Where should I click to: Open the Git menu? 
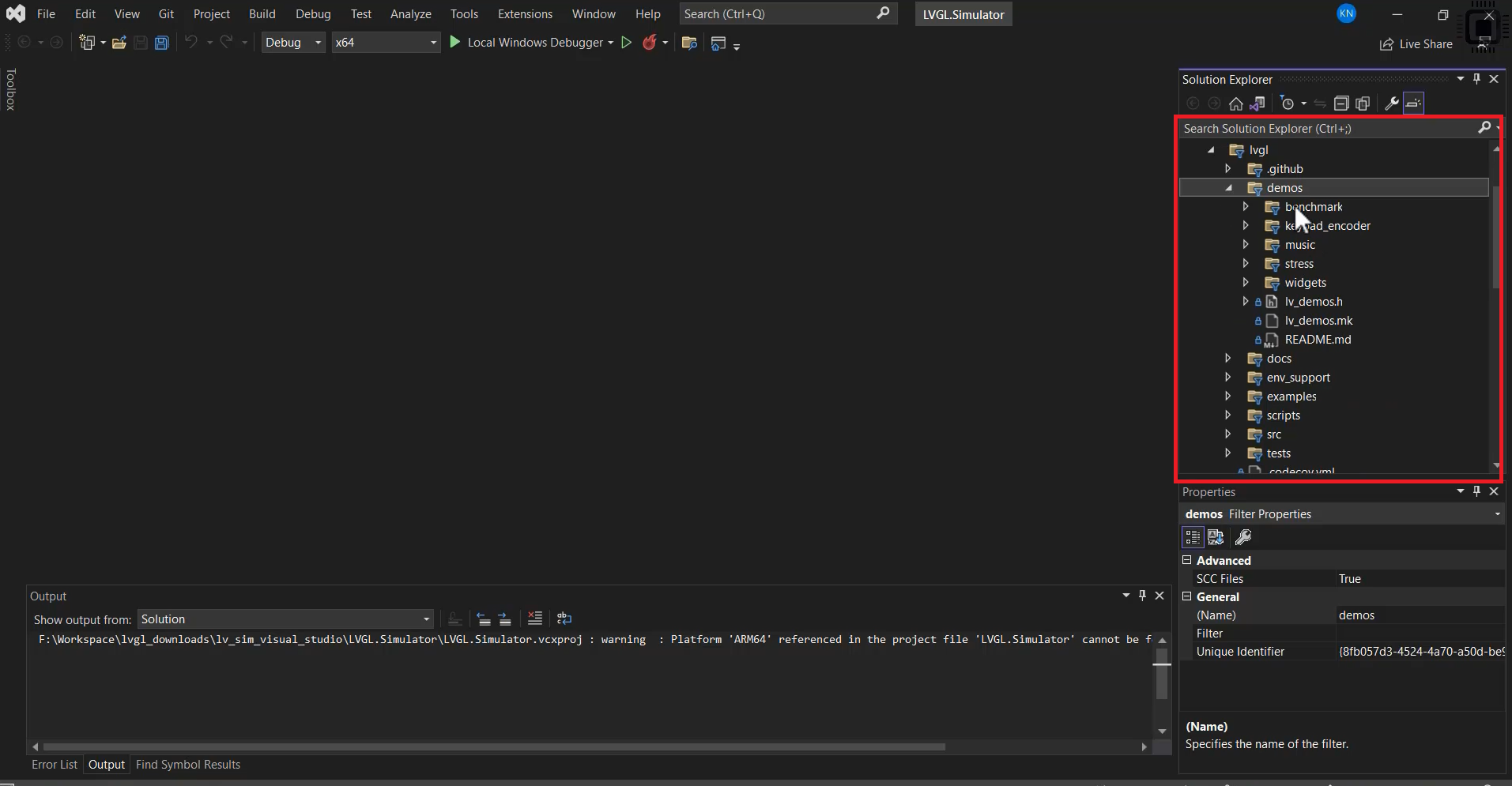pyautogui.click(x=166, y=14)
